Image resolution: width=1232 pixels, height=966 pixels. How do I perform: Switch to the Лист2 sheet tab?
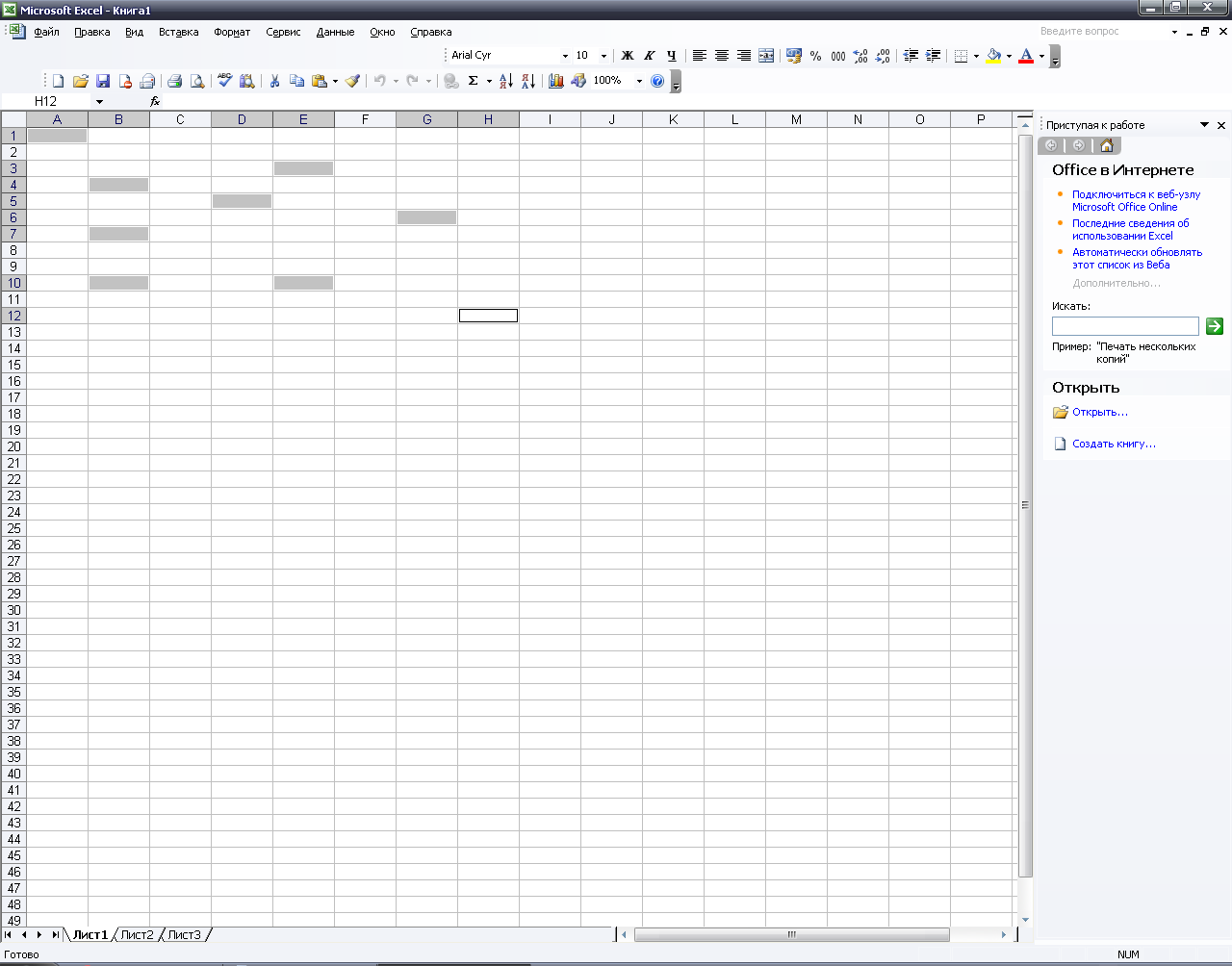(138, 934)
